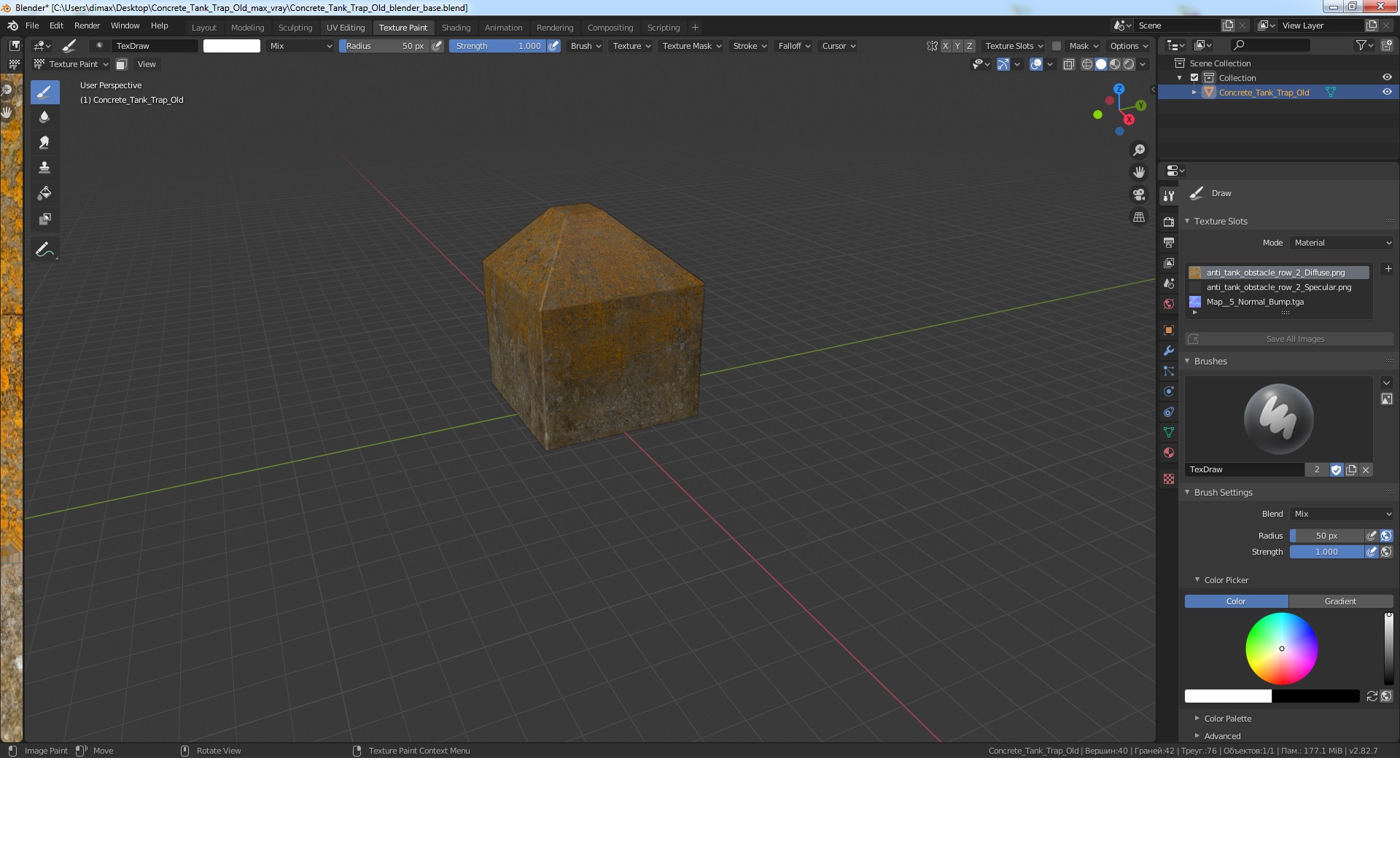
Task: Switch to the Compositing workspace tab
Action: click(610, 28)
